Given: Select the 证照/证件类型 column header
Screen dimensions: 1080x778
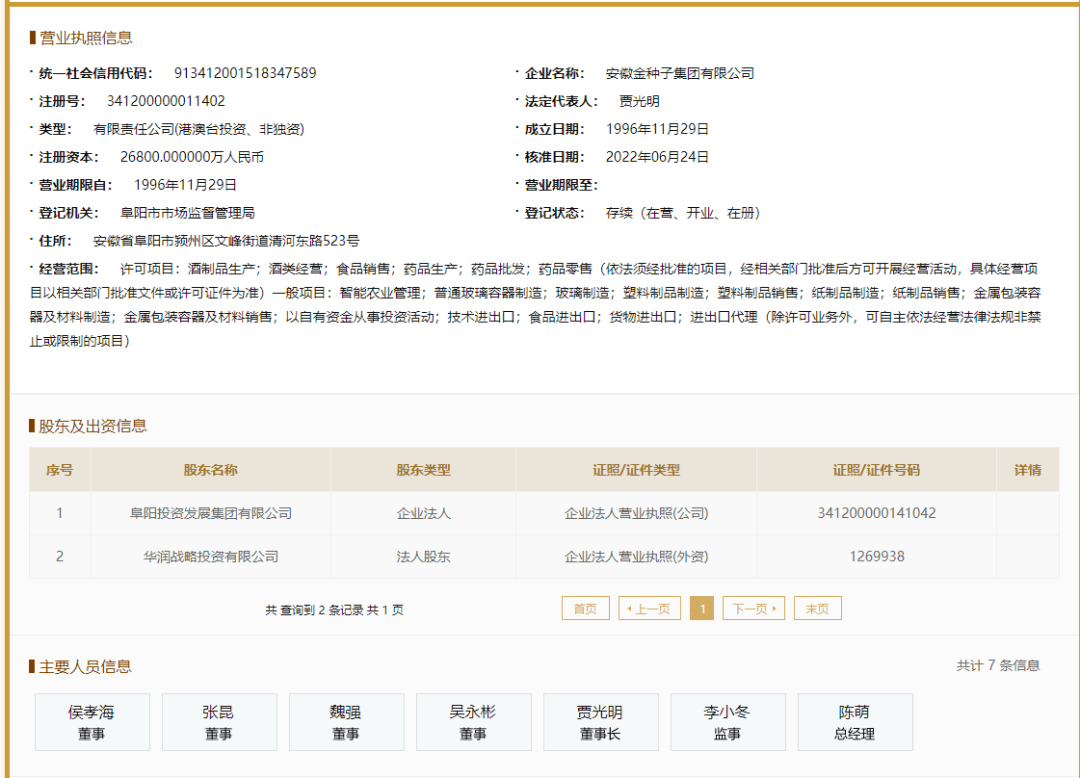Looking at the screenshot, I should coord(636,470).
